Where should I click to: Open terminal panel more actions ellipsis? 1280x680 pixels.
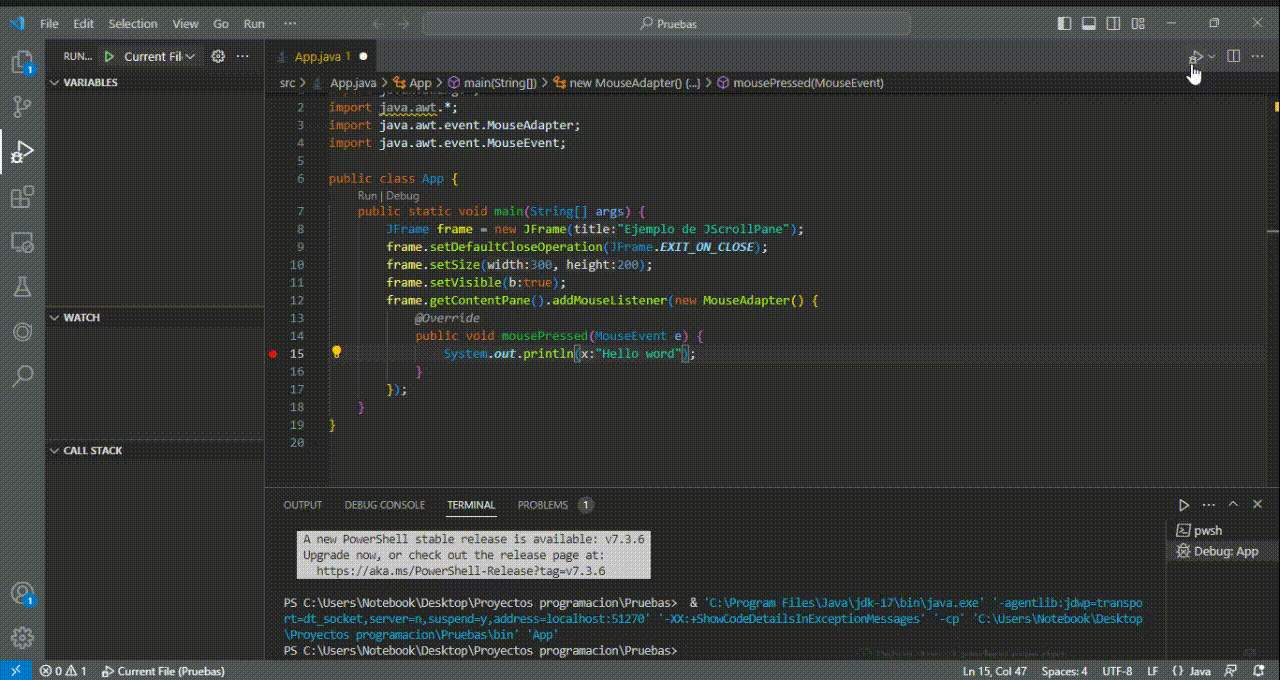pos(1209,505)
